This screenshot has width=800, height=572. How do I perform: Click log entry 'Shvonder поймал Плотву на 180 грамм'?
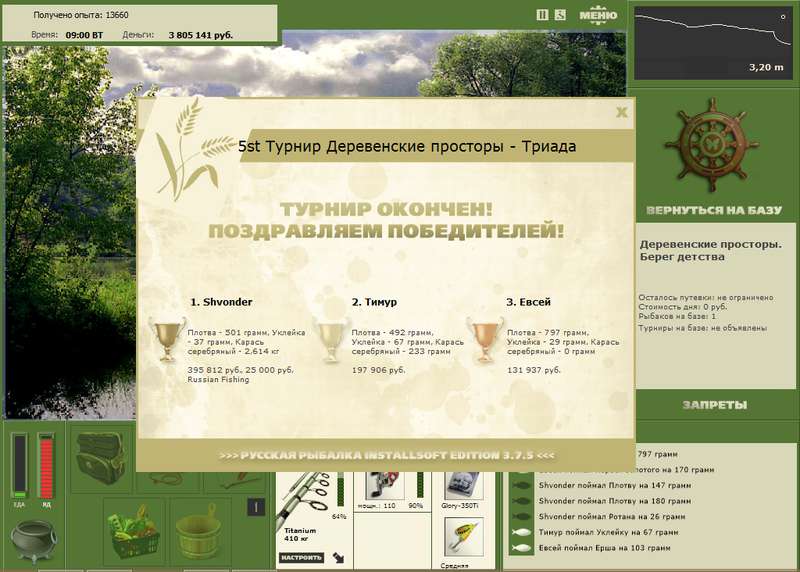[x=615, y=501]
